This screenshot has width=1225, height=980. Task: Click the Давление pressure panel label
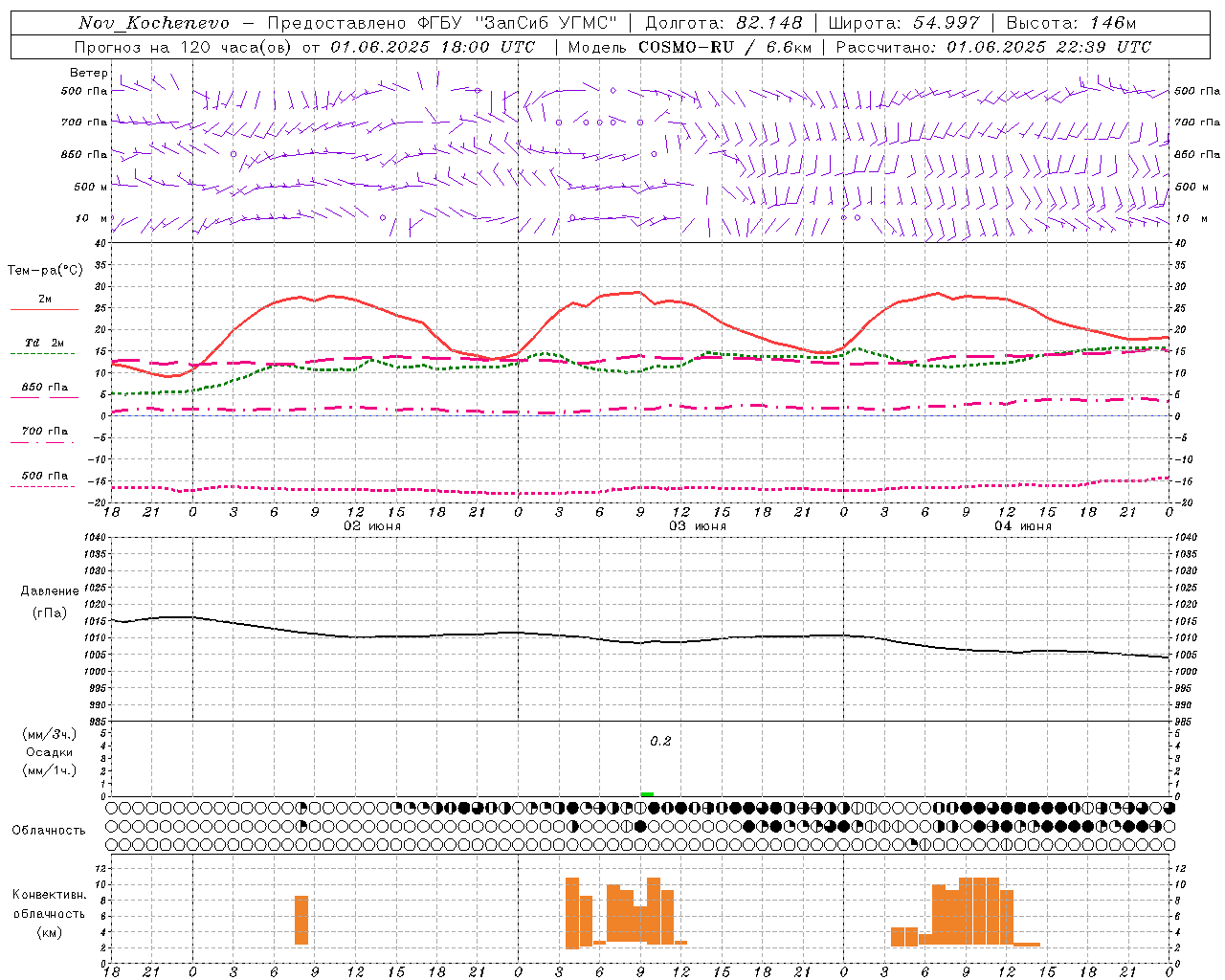click(x=50, y=591)
